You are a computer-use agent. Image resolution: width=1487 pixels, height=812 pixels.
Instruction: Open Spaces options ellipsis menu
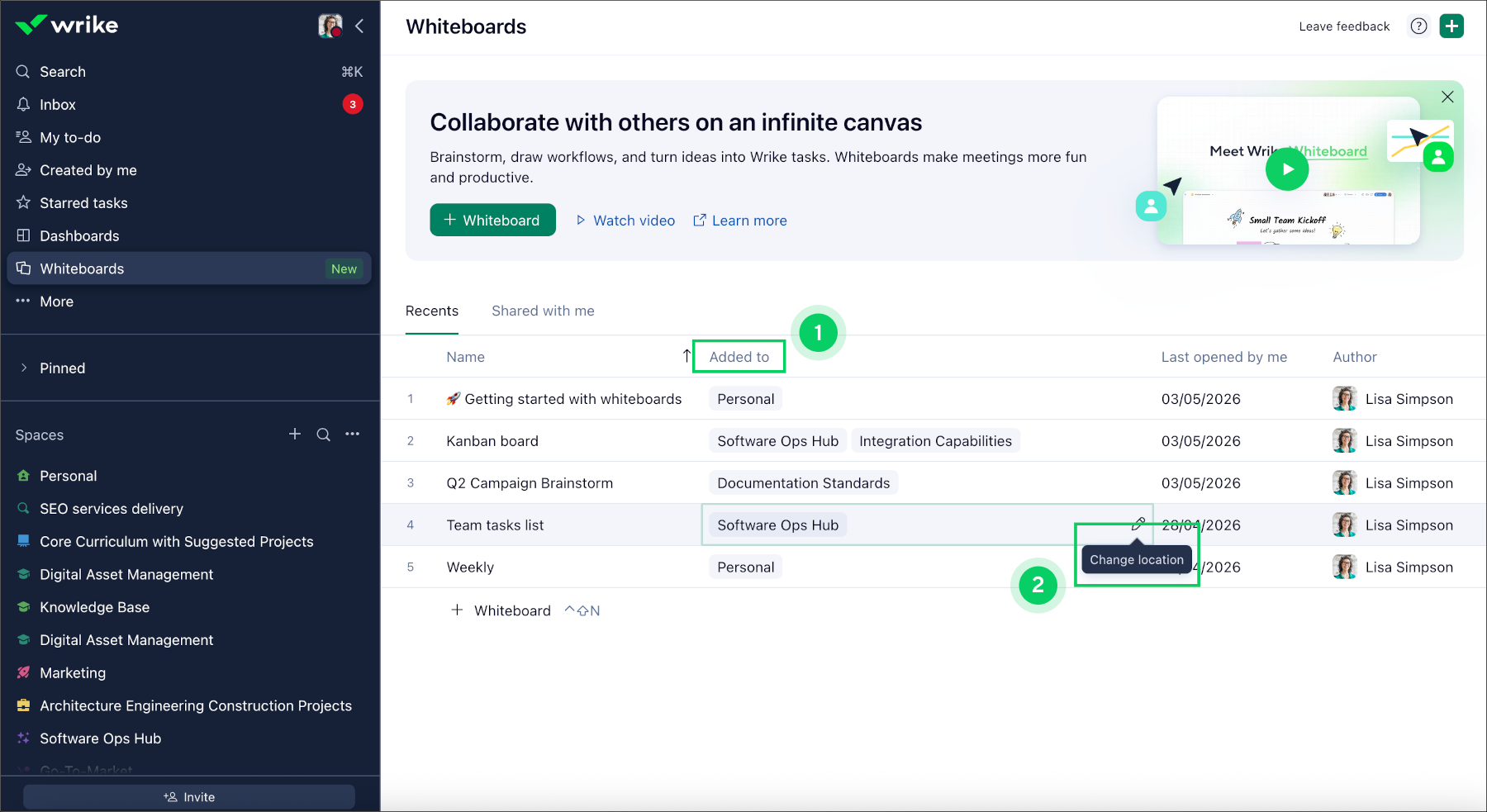click(353, 434)
